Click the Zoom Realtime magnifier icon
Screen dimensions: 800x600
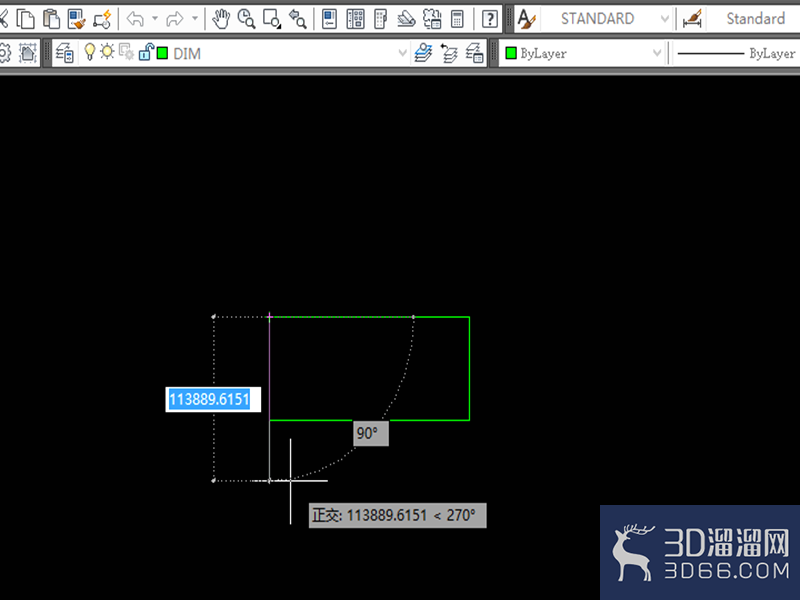[246, 19]
